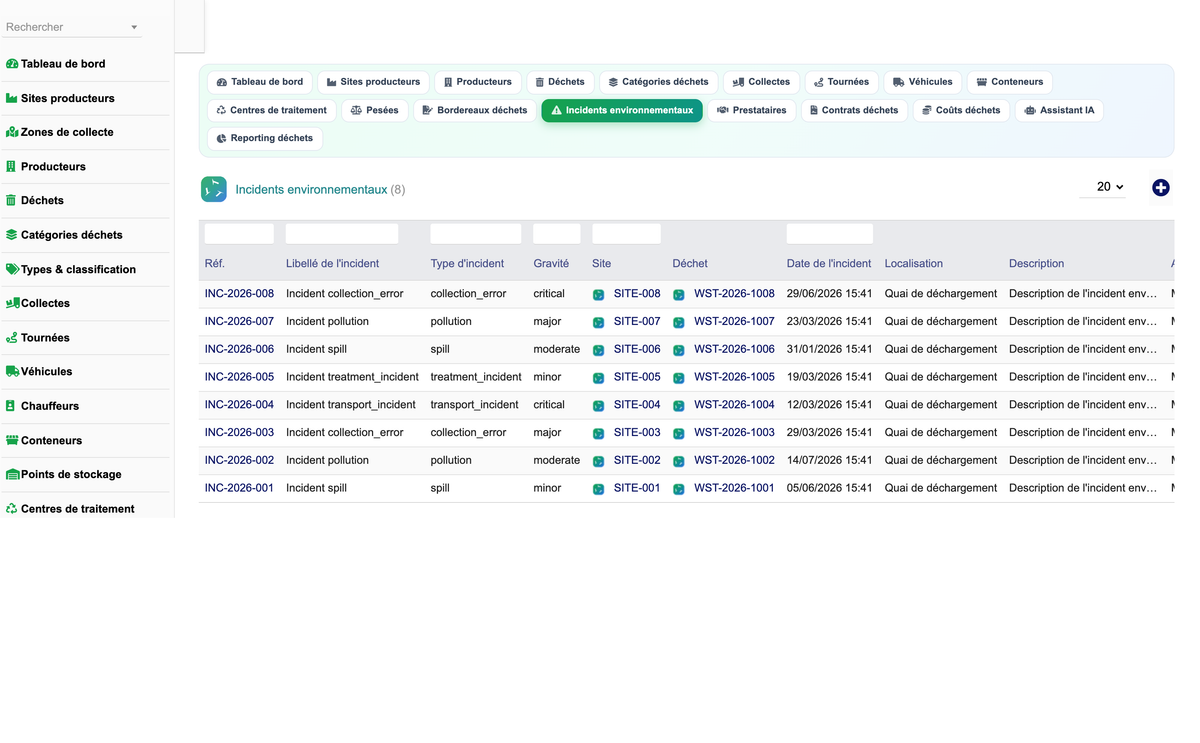Click the Réf. filter input field

(239, 234)
